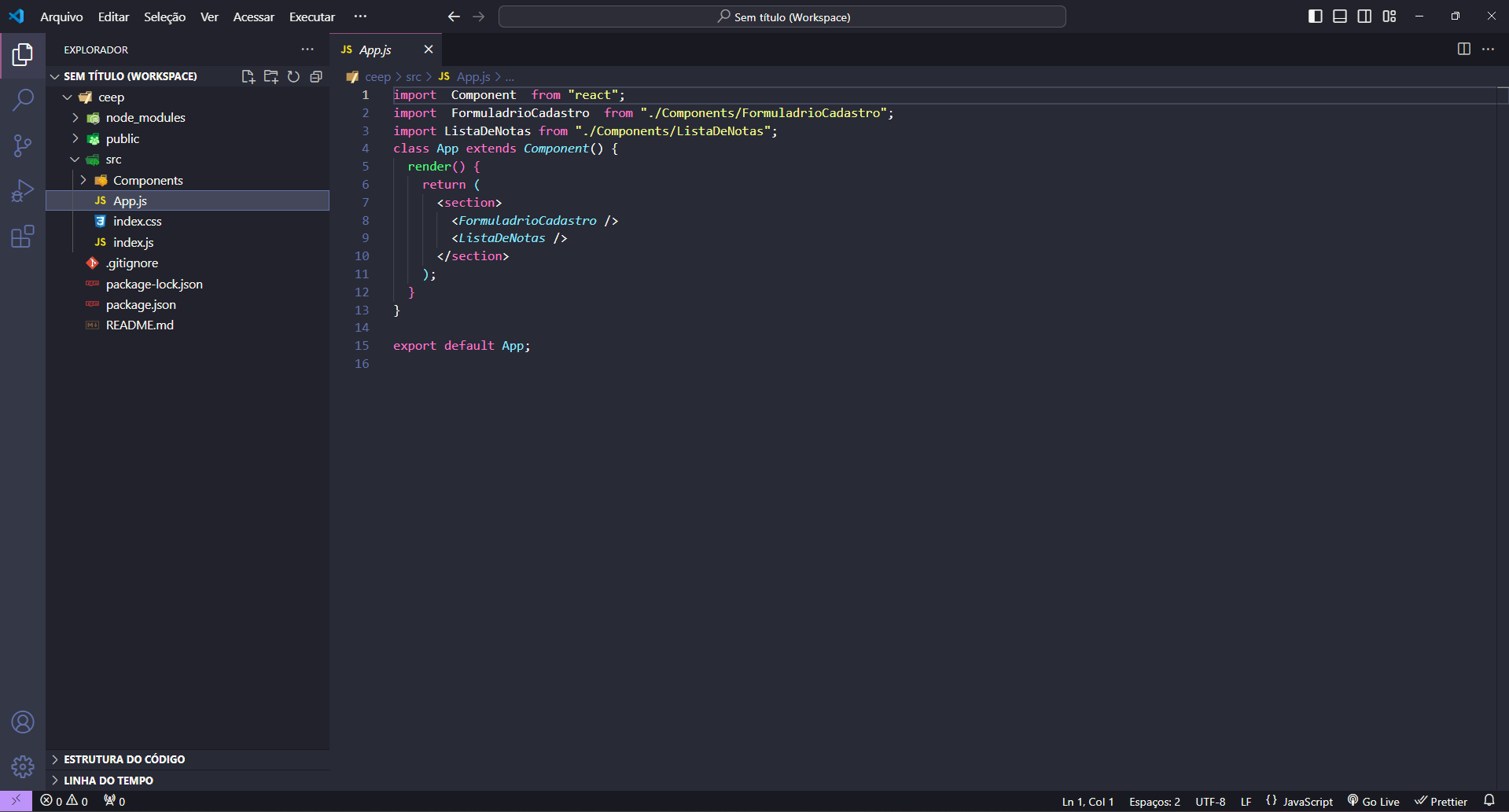Click the New Folder icon in explorer

(271, 76)
